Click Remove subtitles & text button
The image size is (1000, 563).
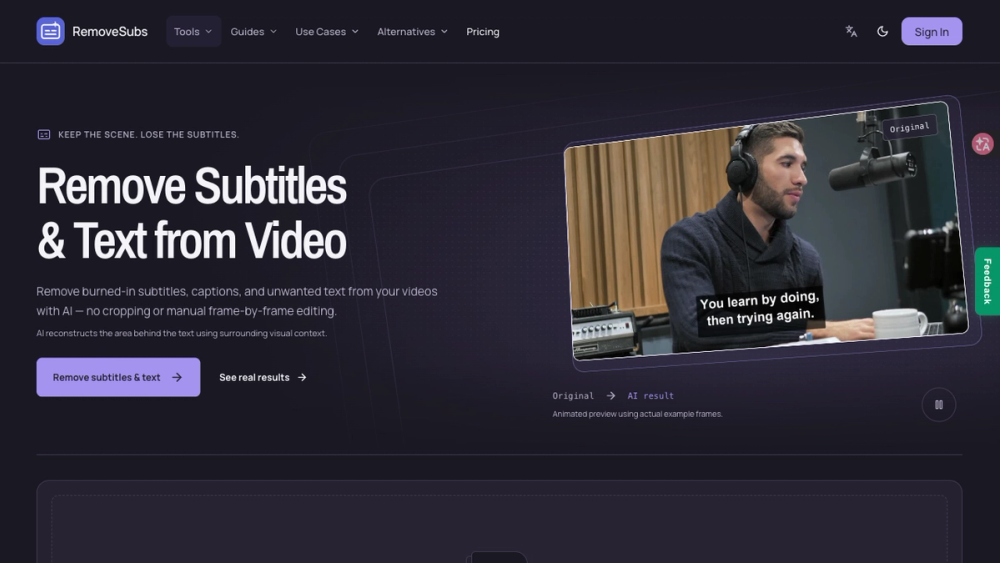[118, 377]
